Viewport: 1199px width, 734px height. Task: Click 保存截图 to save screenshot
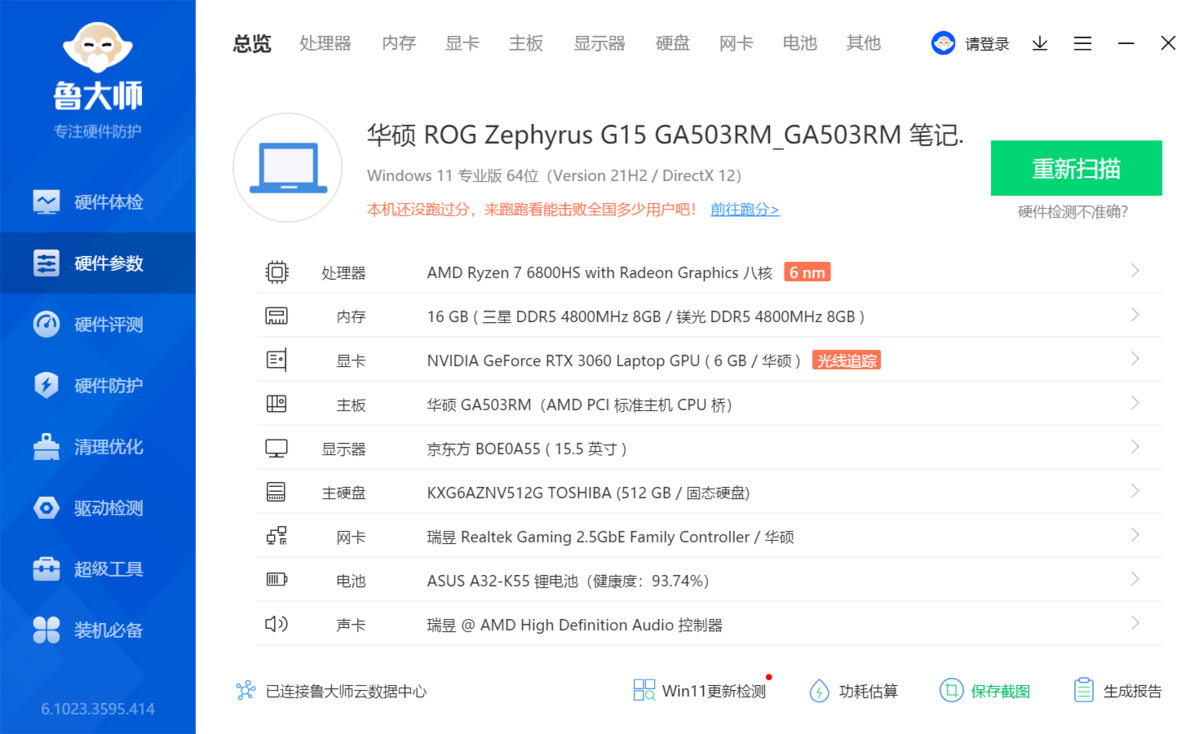pos(985,691)
